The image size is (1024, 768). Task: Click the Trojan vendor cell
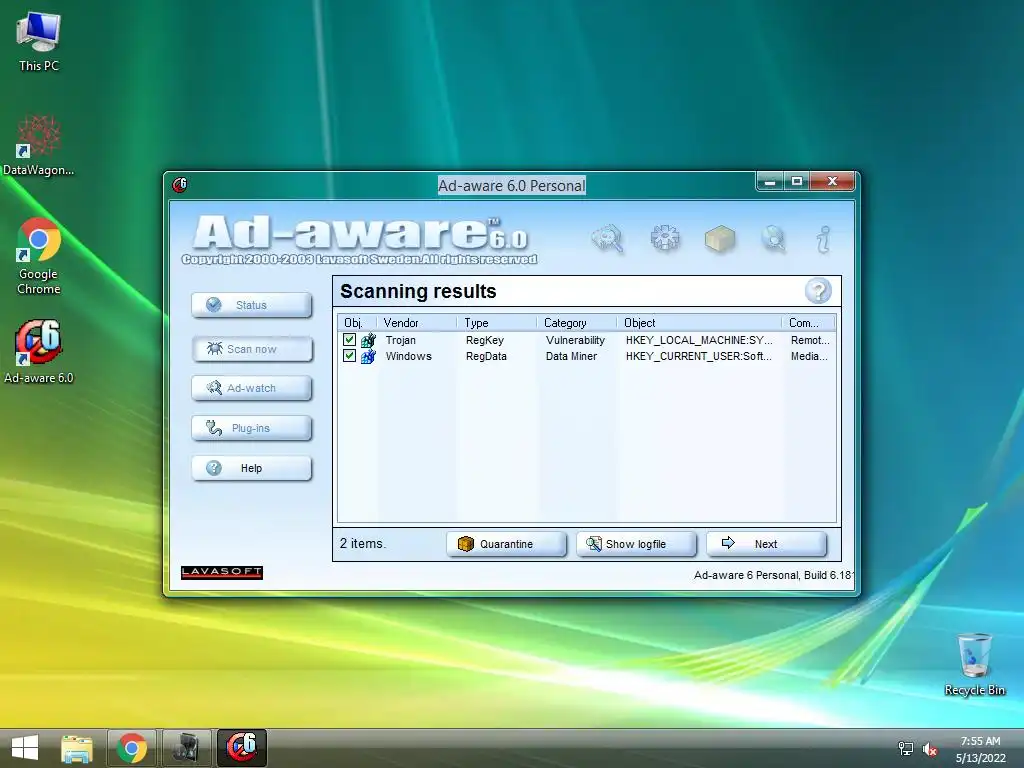pos(400,340)
